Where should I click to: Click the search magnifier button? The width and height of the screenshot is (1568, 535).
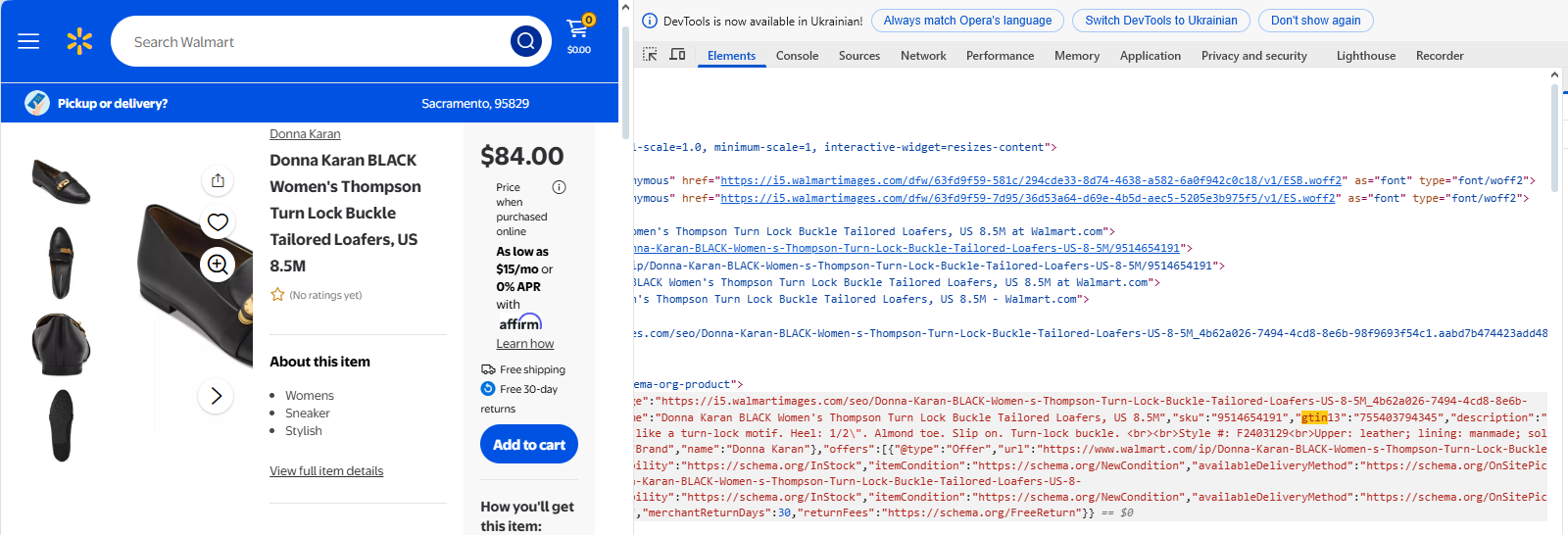[x=526, y=41]
